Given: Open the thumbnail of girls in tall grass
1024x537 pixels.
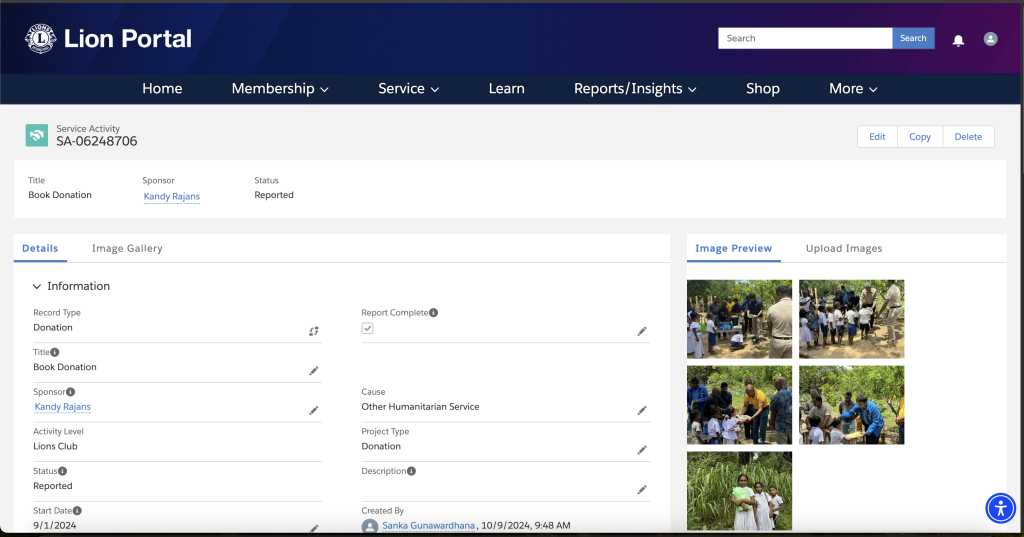Looking at the screenshot, I should (739, 491).
